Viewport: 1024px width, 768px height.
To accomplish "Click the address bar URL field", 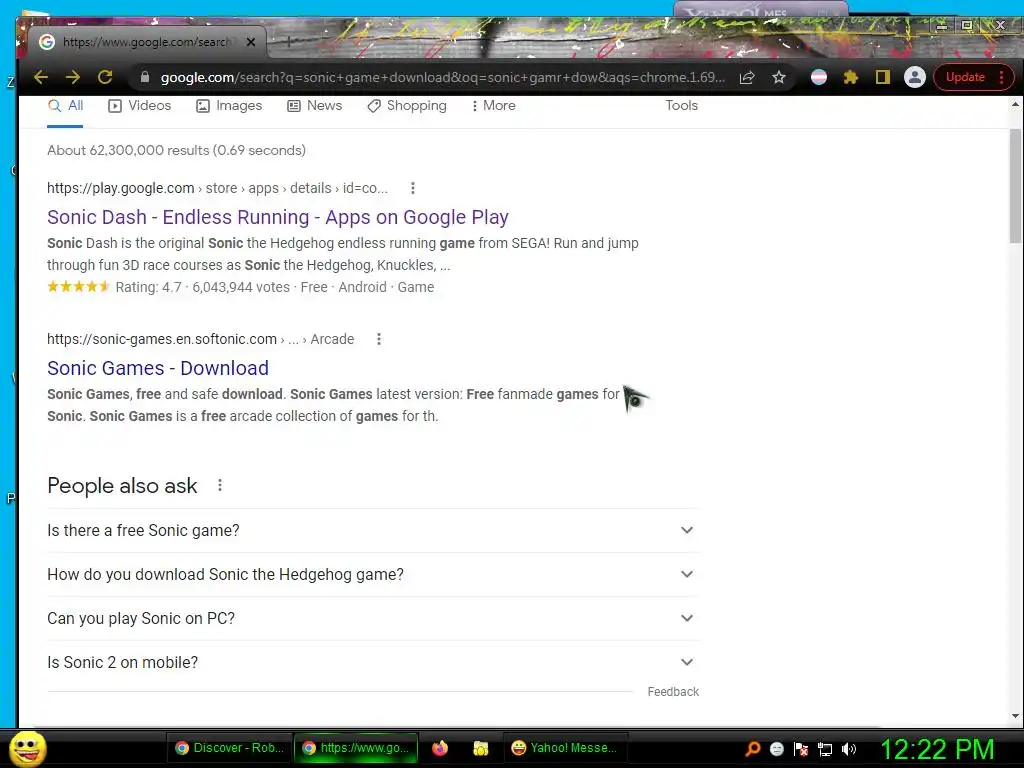I will click(442, 77).
